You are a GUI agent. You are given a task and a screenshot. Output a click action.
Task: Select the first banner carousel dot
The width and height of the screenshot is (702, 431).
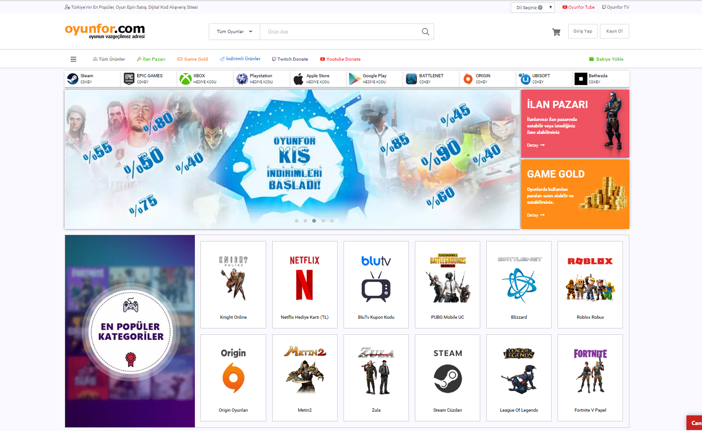296,221
